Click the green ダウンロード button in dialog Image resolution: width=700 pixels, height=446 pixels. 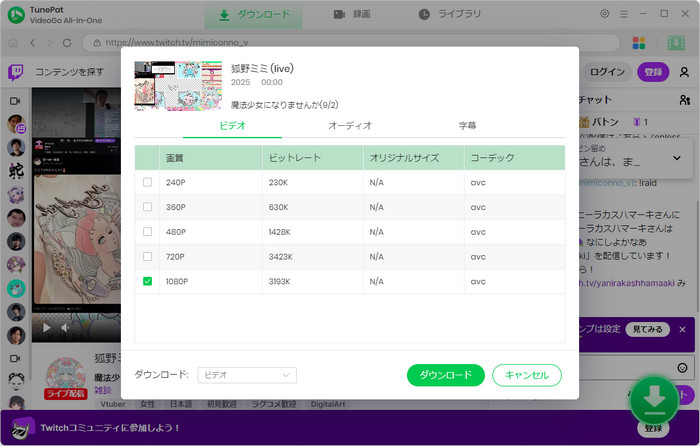[446, 375]
